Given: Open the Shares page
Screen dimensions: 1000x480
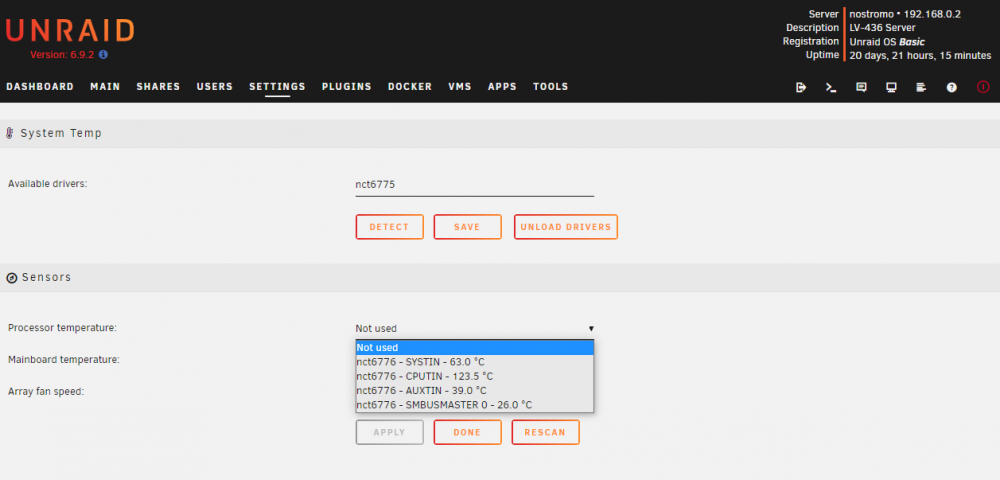Looking at the screenshot, I should pos(158,87).
